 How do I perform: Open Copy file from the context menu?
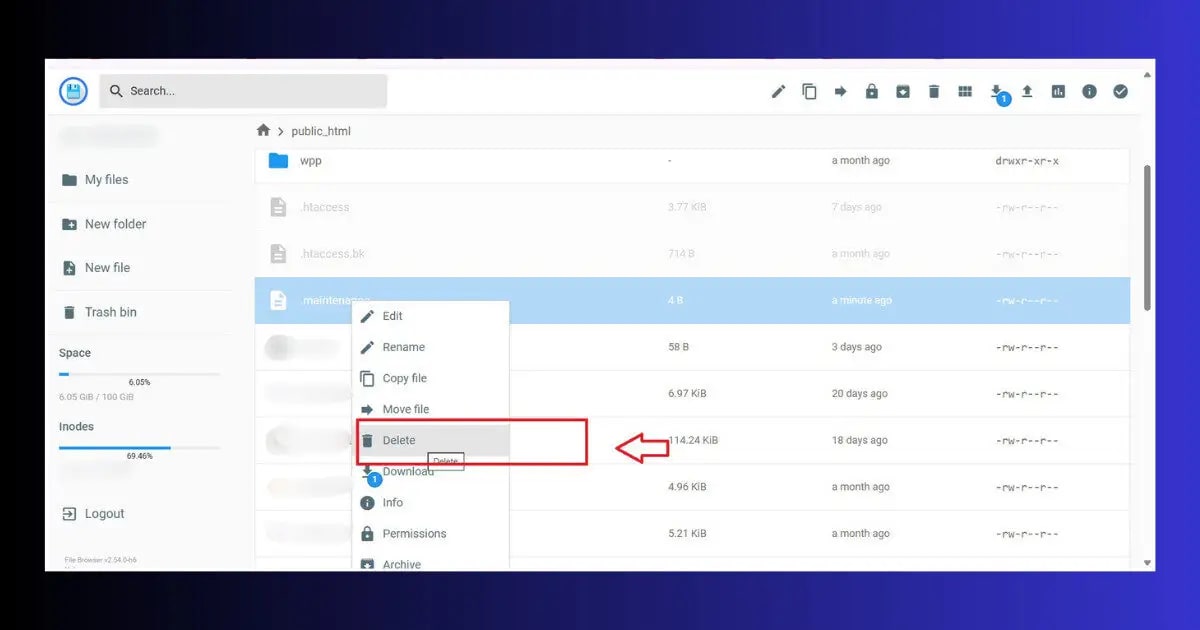(x=403, y=378)
